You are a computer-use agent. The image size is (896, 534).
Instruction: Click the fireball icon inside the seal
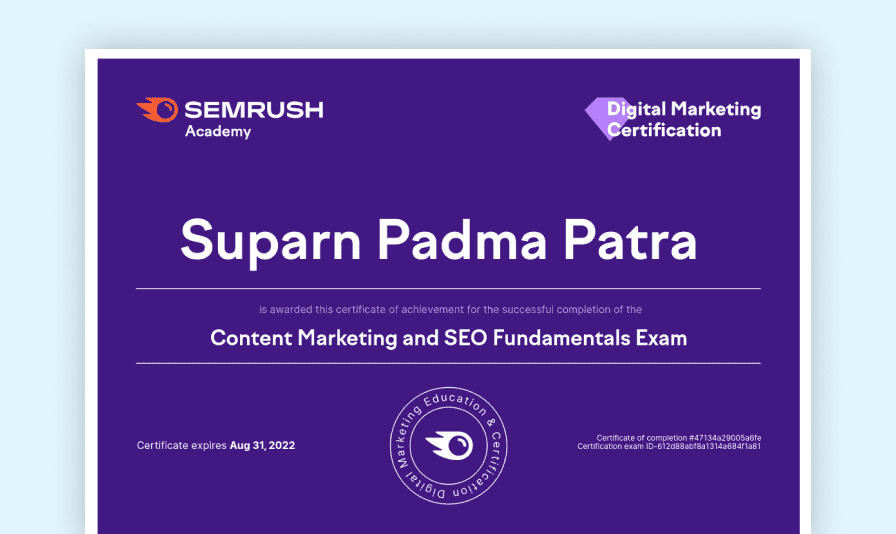point(448,446)
